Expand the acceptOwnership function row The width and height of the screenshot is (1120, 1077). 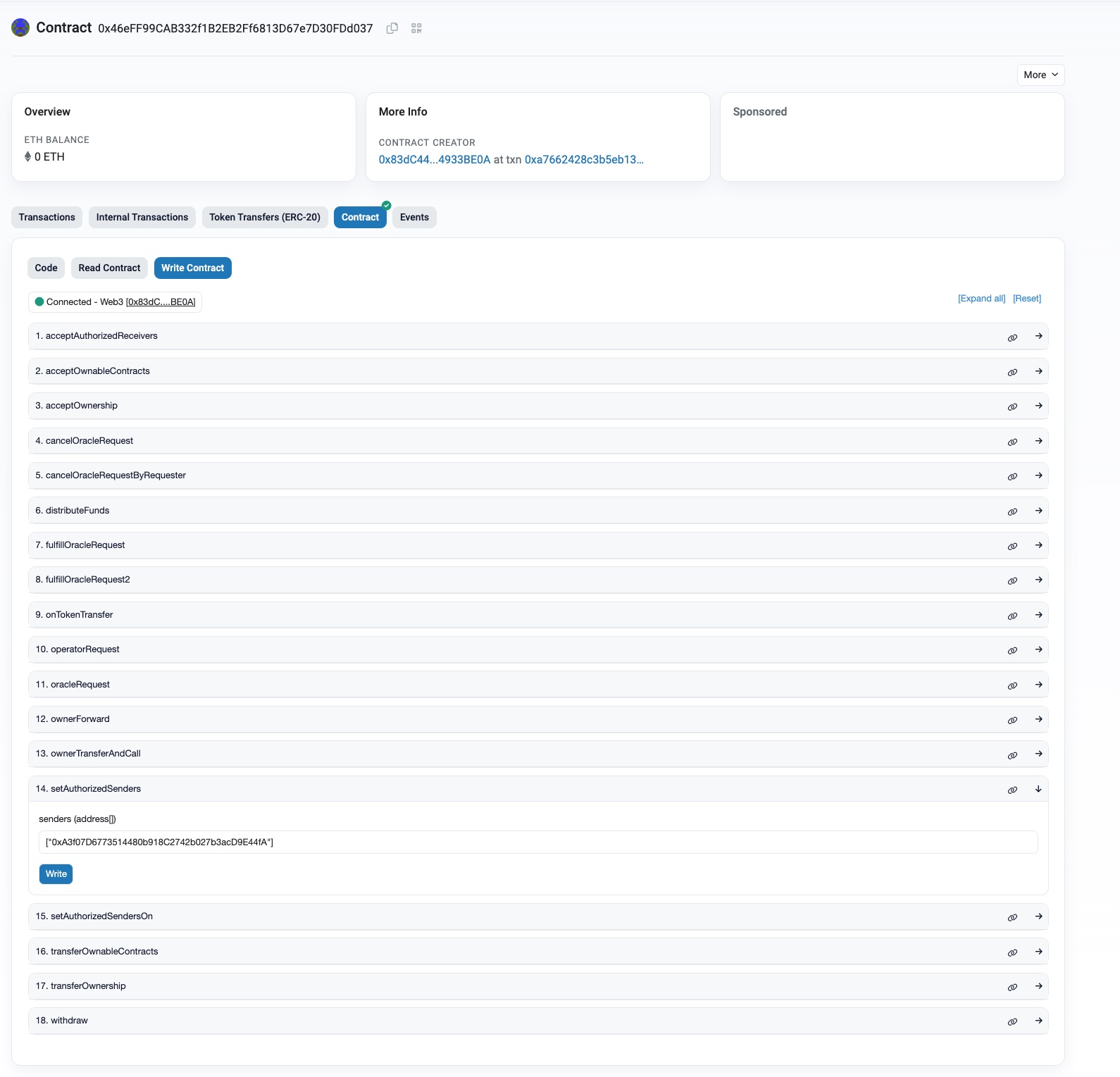point(1038,406)
